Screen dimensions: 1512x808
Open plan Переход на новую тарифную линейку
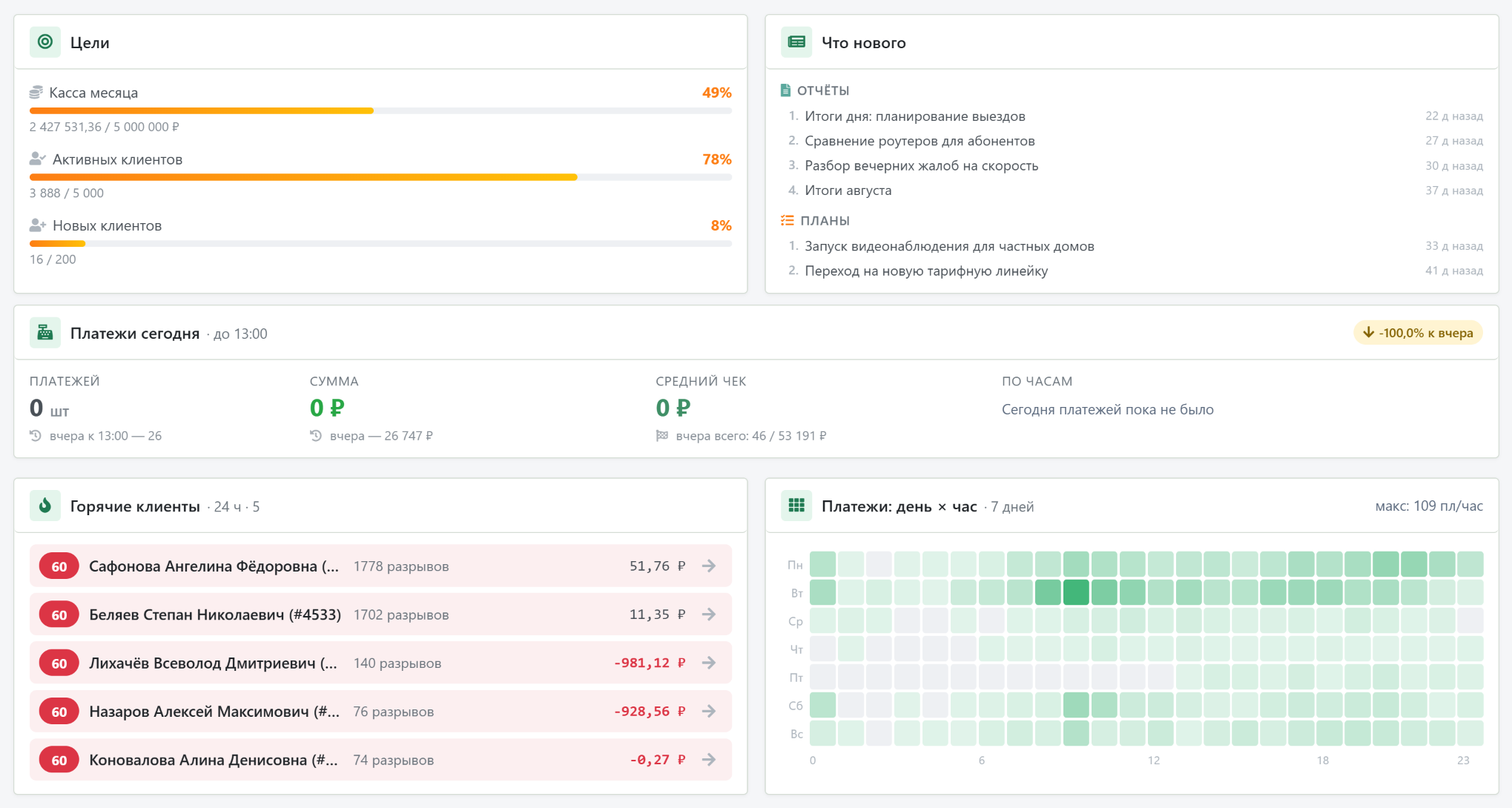click(x=926, y=271)
